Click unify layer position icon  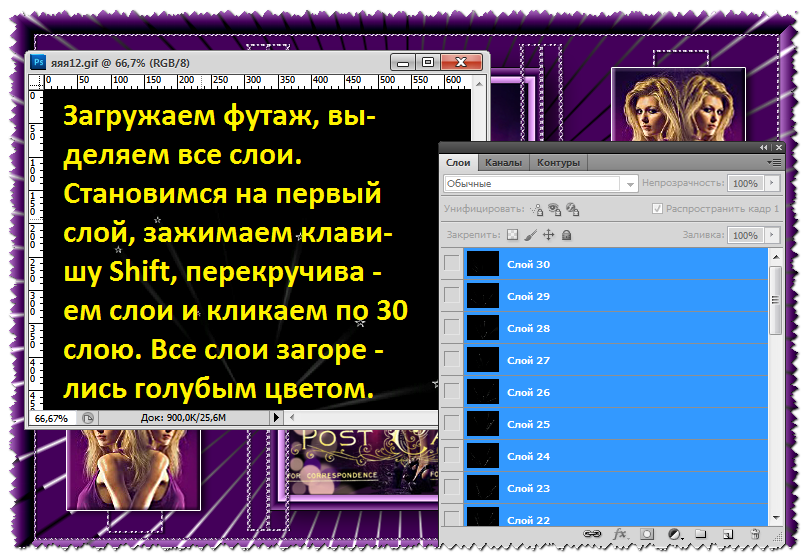[x=537, y=209]
